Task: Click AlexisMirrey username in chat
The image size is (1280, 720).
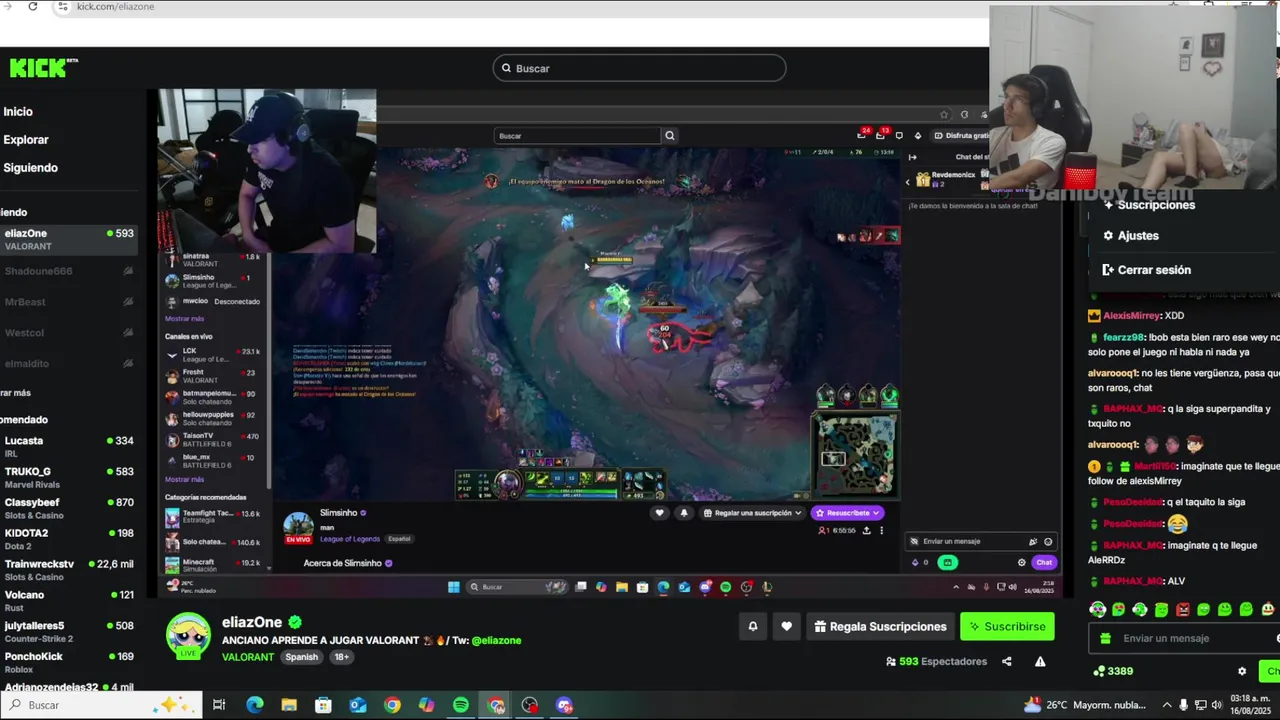Action: (x=1131, y=316)
